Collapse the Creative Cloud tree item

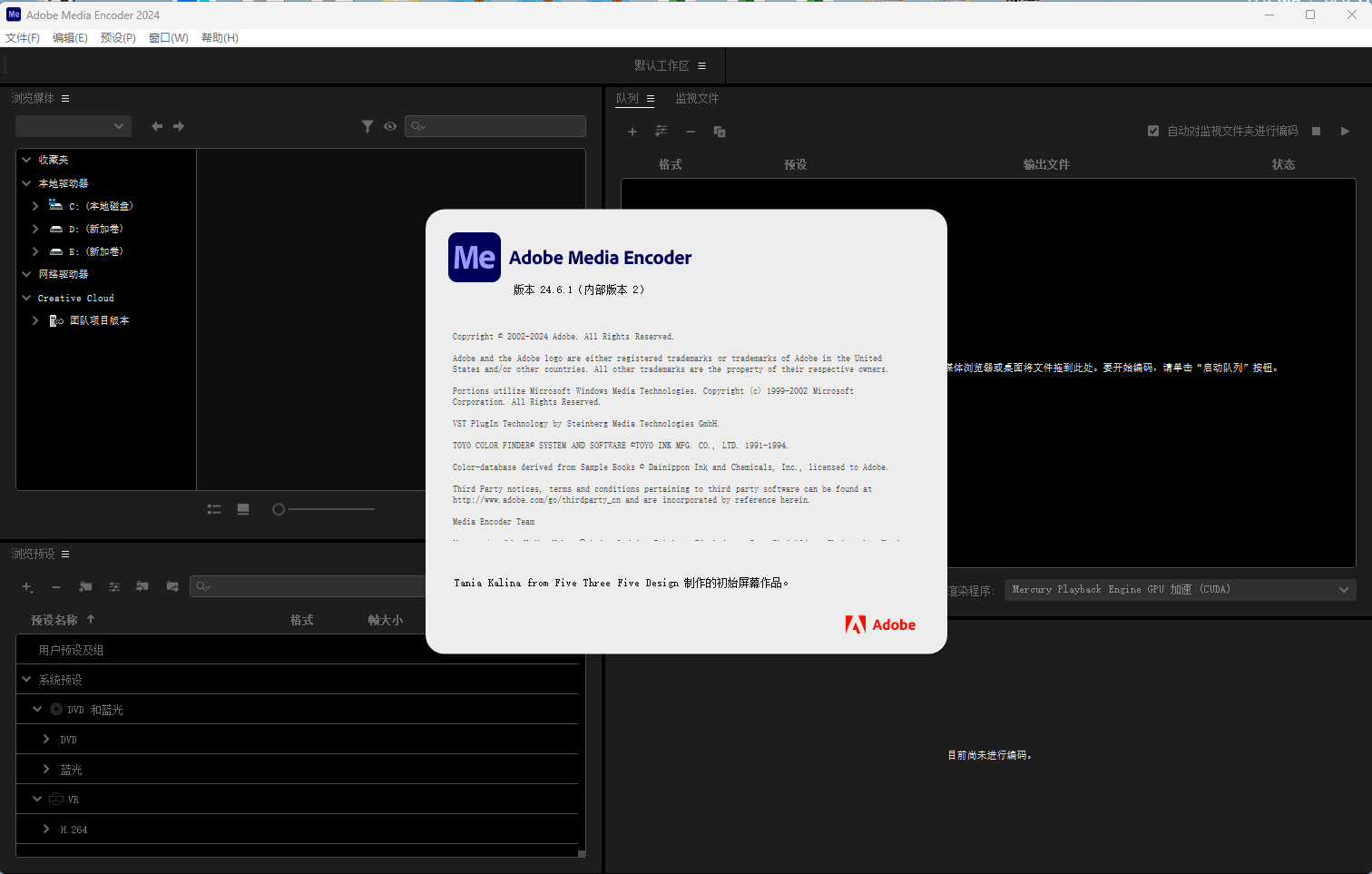coord(26,297)
